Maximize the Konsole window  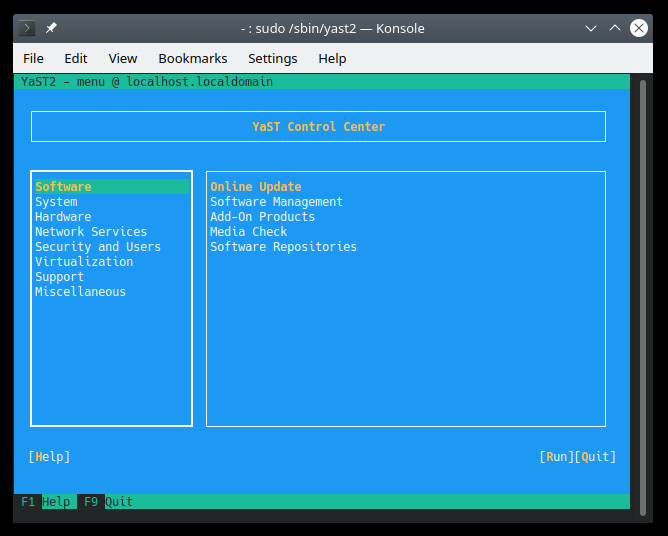pos(615,29)
